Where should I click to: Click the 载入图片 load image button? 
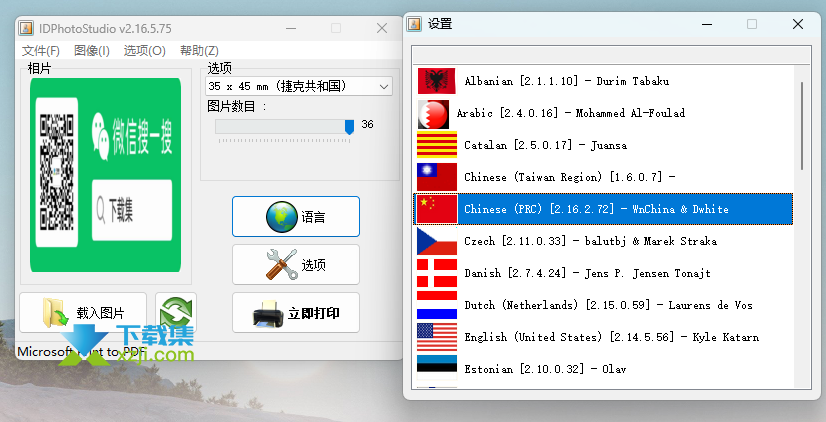83,313
